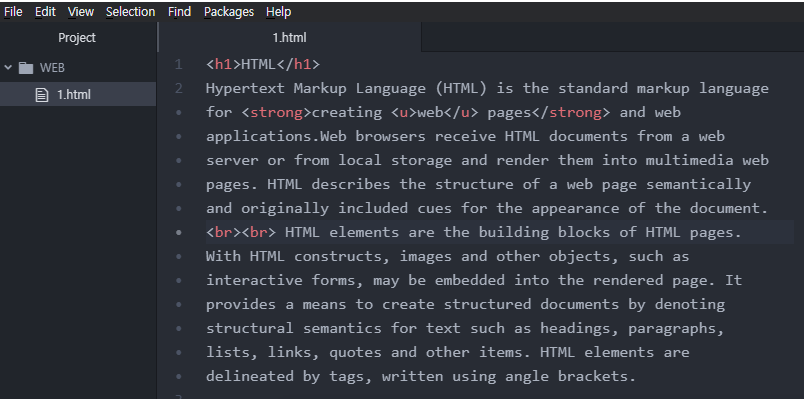Click the word 'multimedia' in the editor
This screenshot has width=804, height=399.
pyautogui.click(x=690, y=161)
